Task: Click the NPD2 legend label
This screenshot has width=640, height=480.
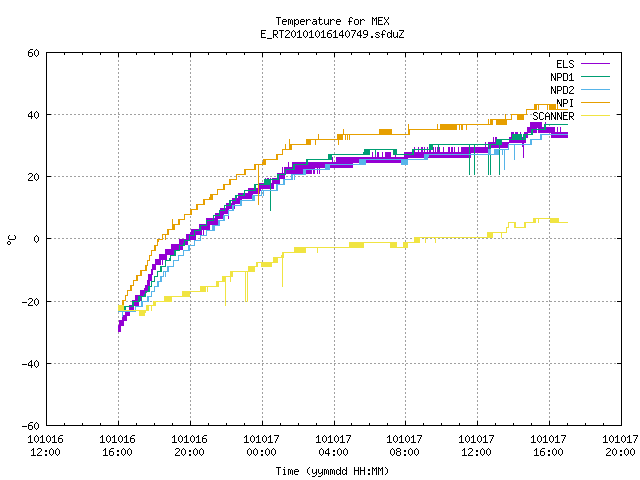Action: coord(562,90)
